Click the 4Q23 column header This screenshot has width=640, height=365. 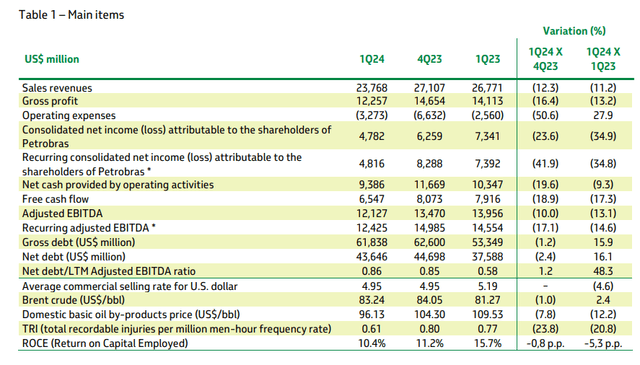point(429,59)
